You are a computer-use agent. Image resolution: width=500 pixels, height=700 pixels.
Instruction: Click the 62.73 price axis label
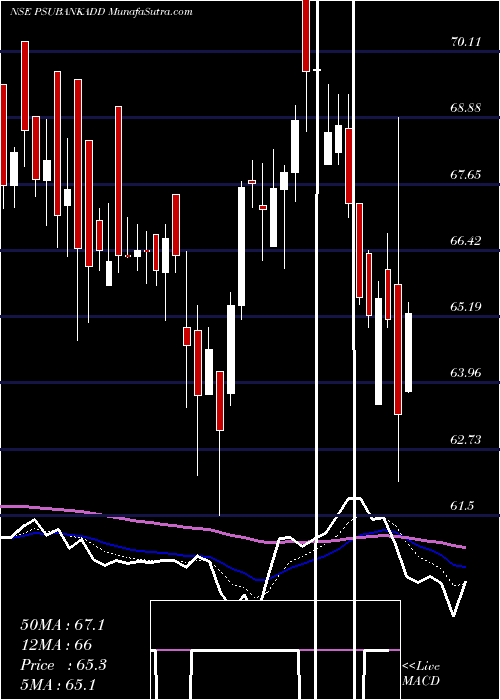tap(466, 440)
